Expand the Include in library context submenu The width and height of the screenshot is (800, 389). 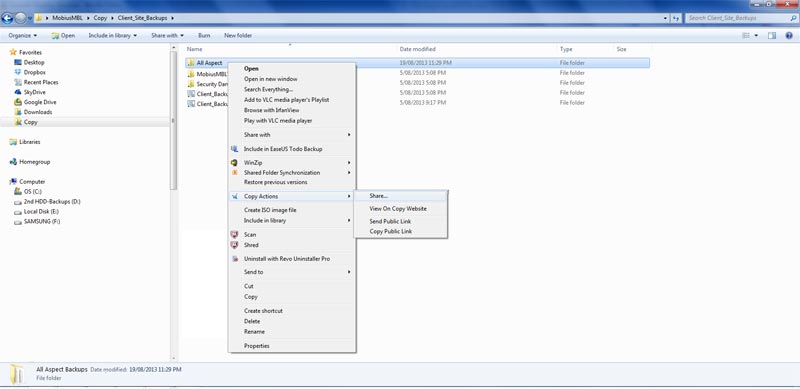(x=291, y=221)
